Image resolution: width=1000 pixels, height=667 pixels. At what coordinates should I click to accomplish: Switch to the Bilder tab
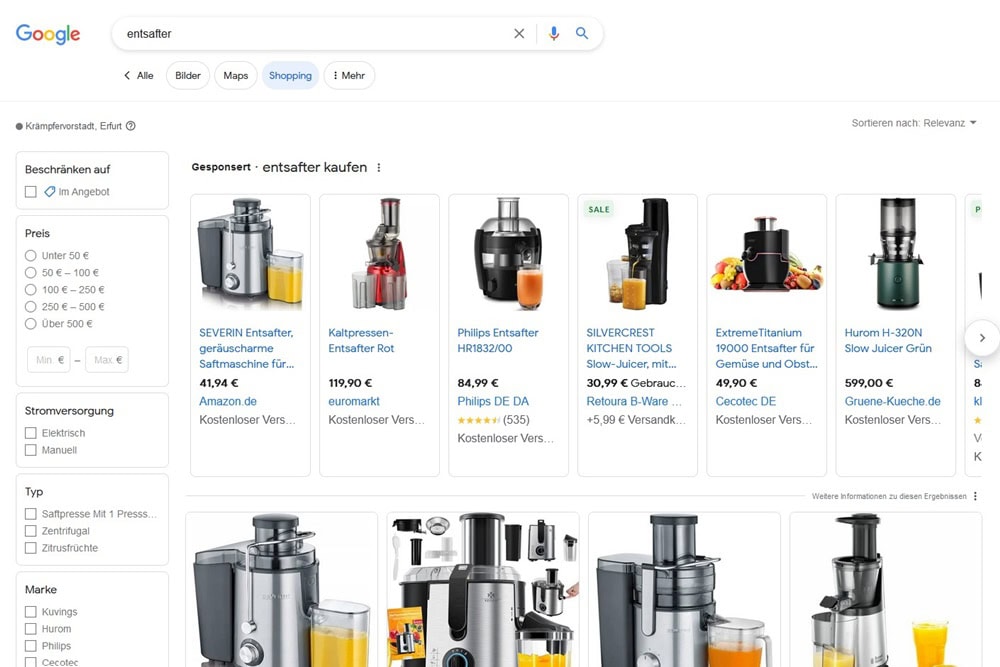click(188, 75)
